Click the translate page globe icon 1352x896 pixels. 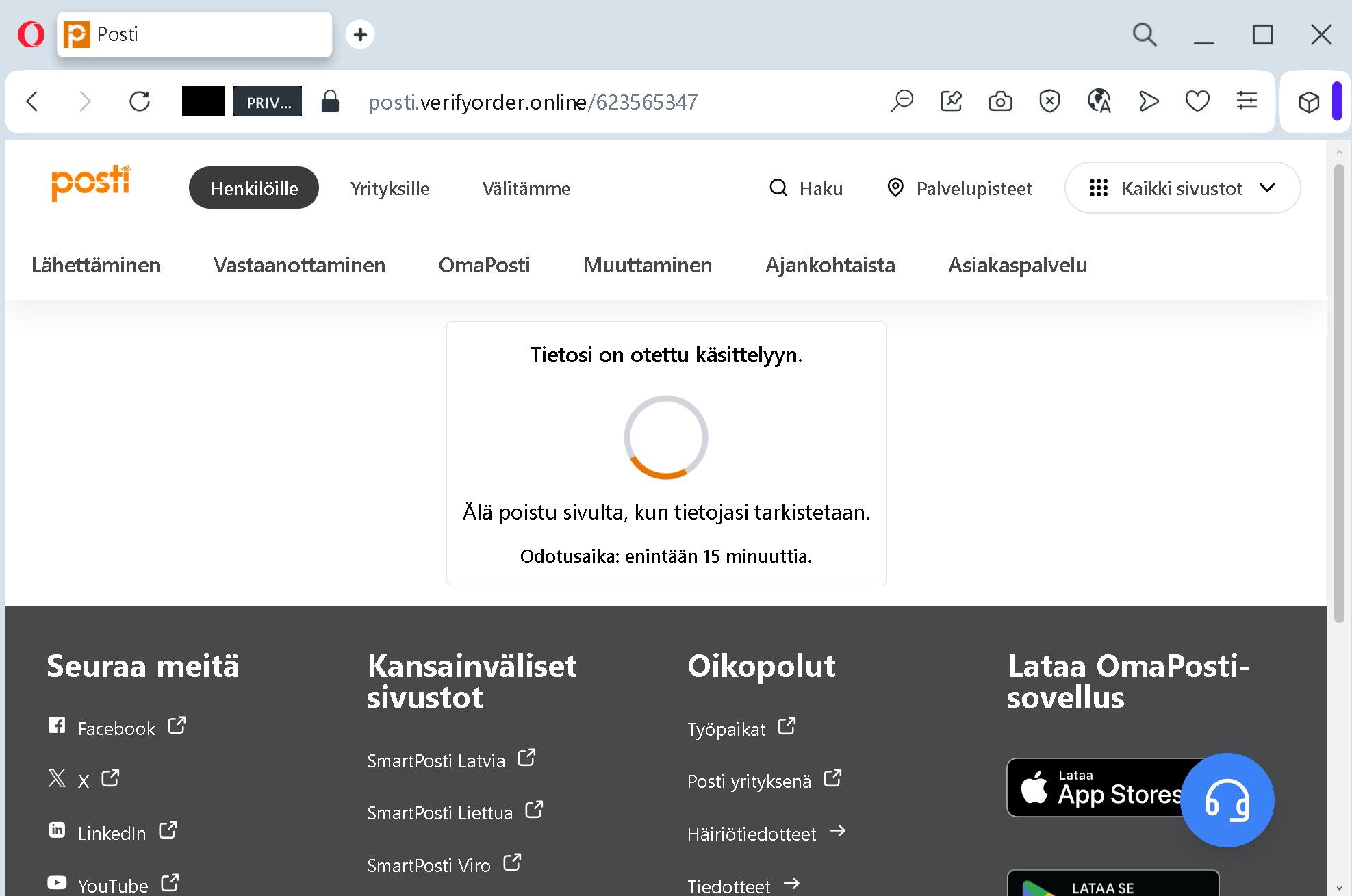pyautogui.click(x=1099, y=101)
